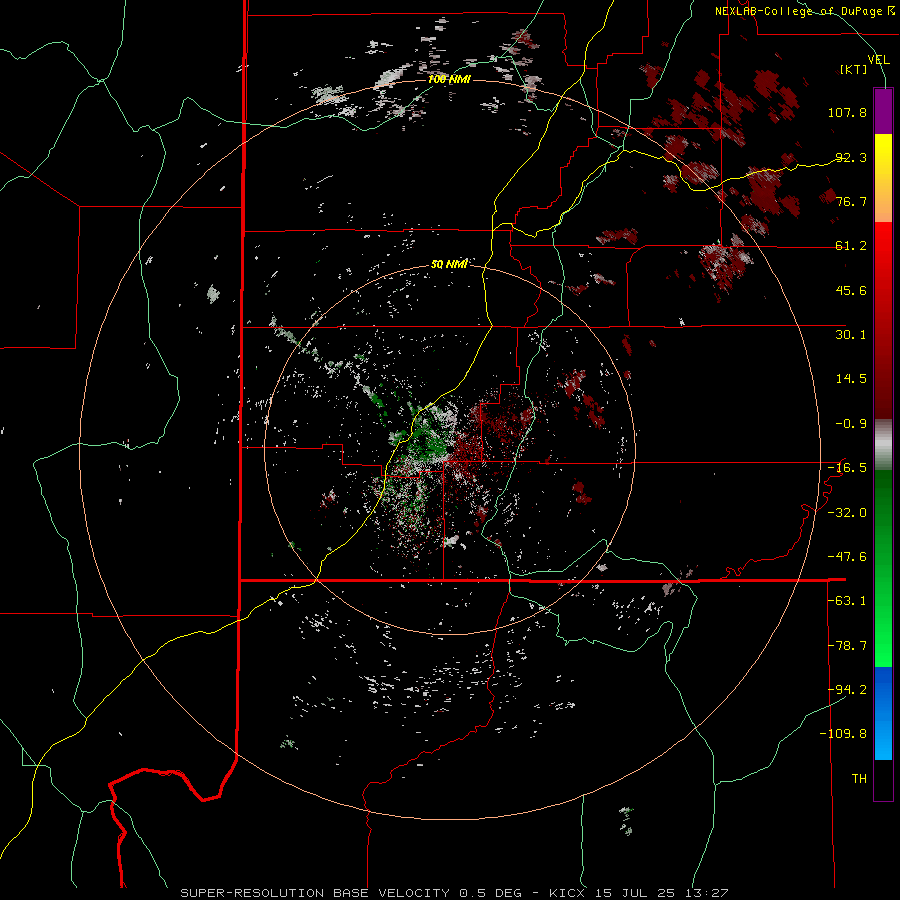
Task: Click the purple segment of color bar
Action: click(883, 111)
